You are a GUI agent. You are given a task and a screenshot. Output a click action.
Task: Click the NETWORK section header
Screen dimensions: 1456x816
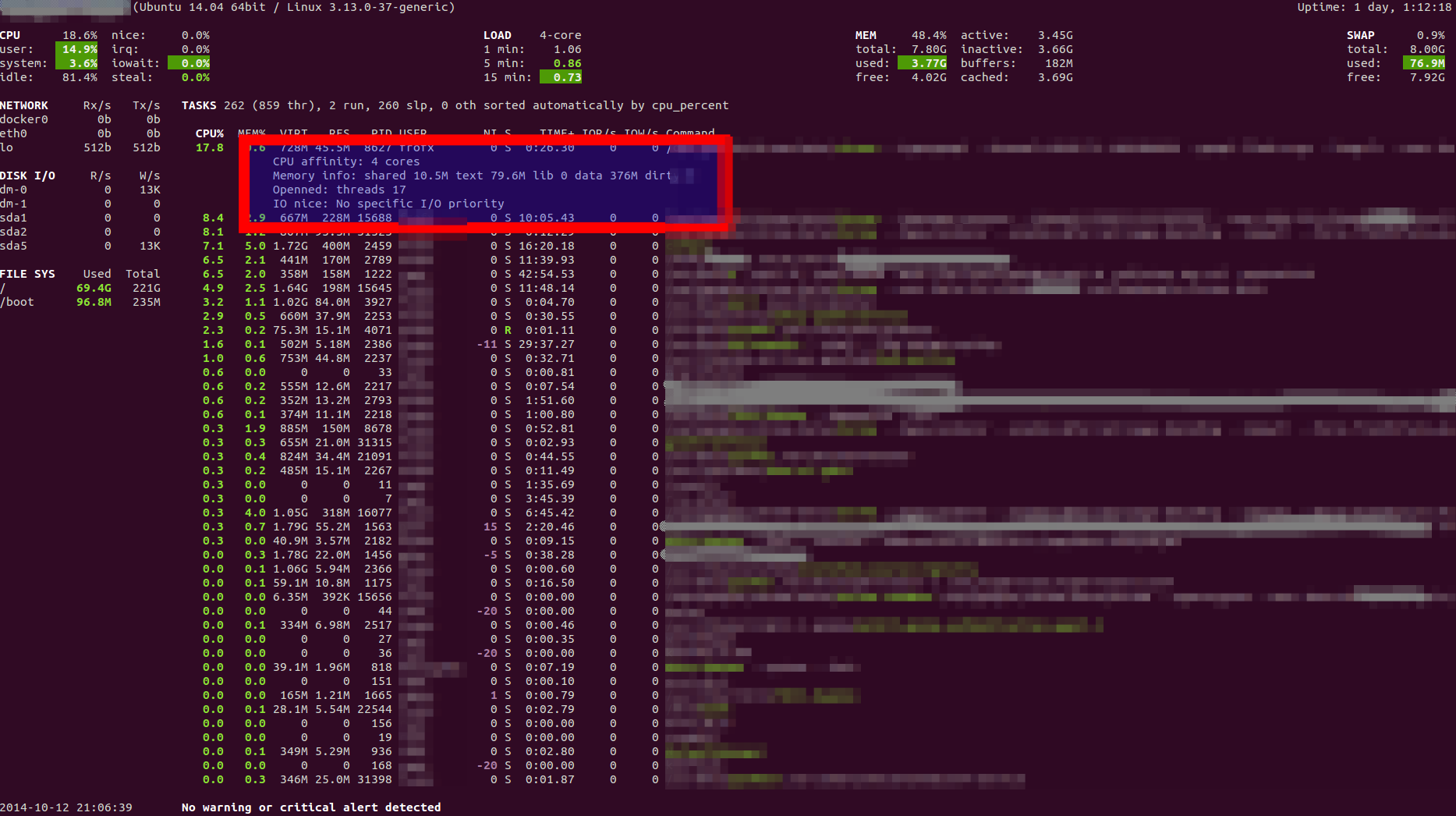[24, 105]
